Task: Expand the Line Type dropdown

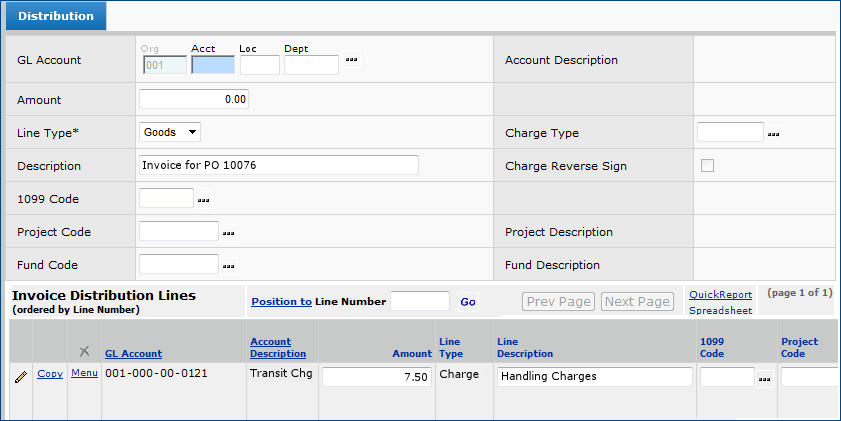Action: (x=169, y=132)
